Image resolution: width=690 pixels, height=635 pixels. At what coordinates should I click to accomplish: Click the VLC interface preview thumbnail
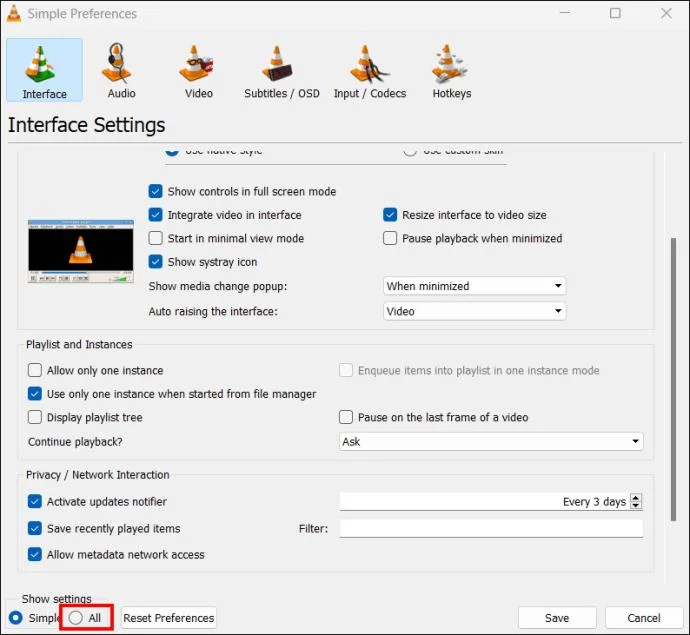pos(81,251)
